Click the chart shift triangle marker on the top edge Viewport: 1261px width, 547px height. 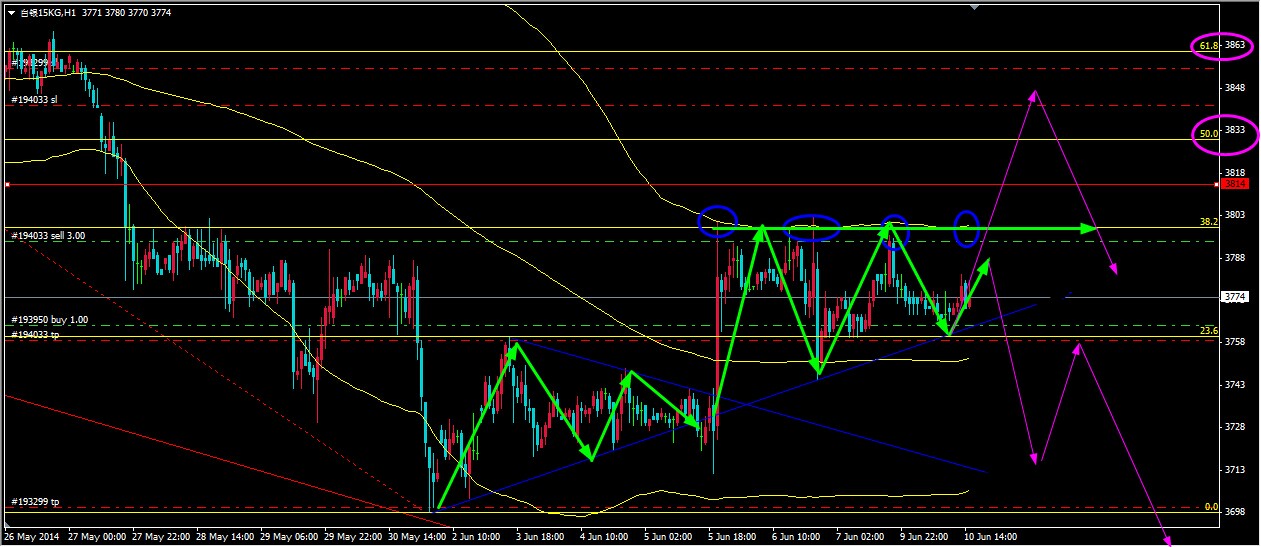click(x=975, y=7)
